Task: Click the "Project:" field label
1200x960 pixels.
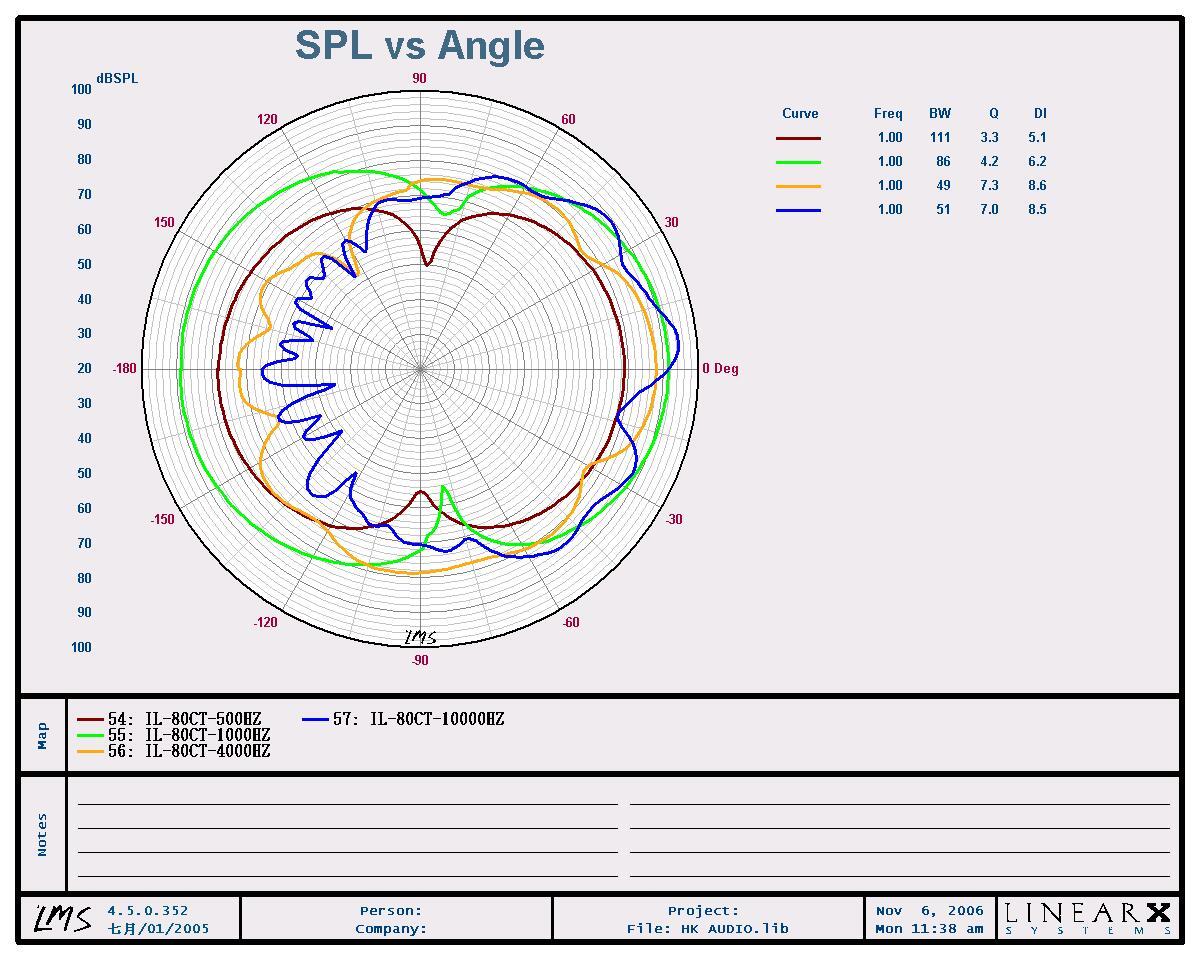Action: [703, 911]
